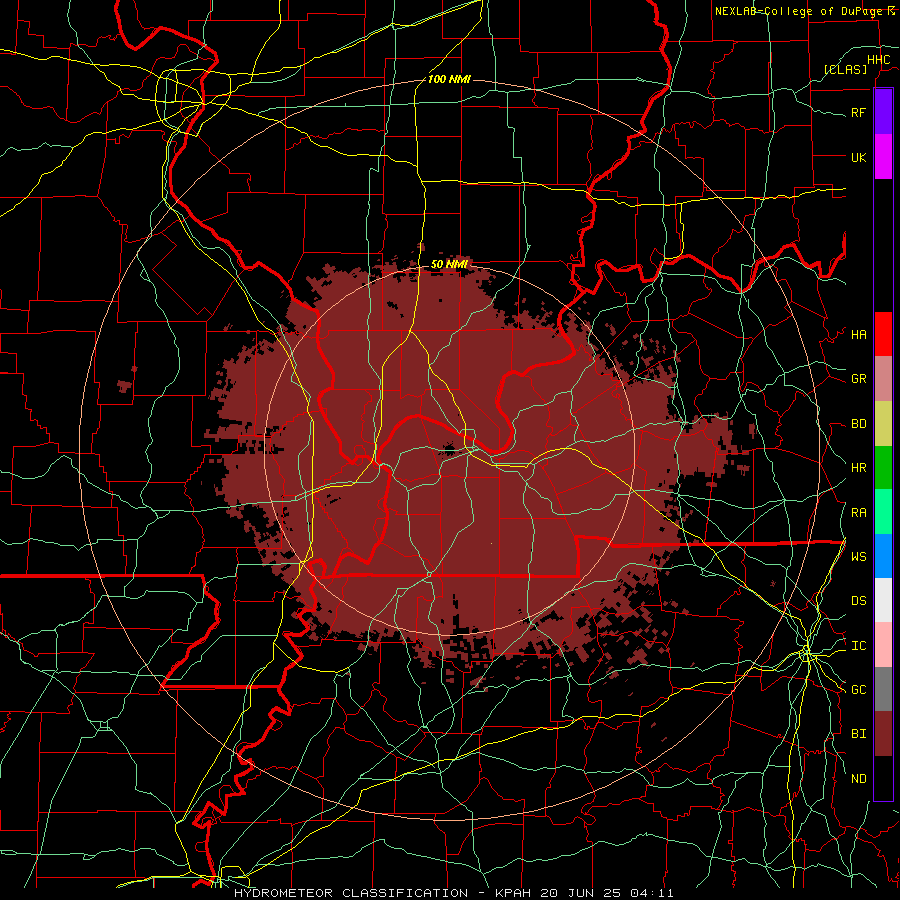The width and height of the screenshot is (900, 900).
Task: Click the RF purple legend swatch
Action: pyautogui.click(x=883, y=112)
